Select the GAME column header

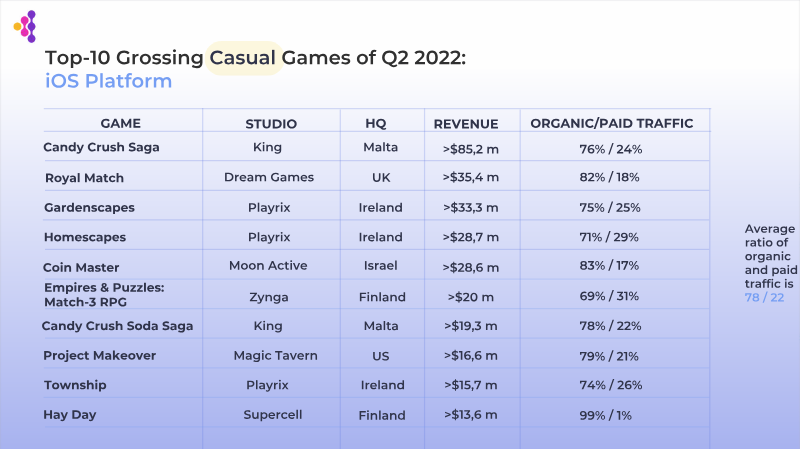121,123
